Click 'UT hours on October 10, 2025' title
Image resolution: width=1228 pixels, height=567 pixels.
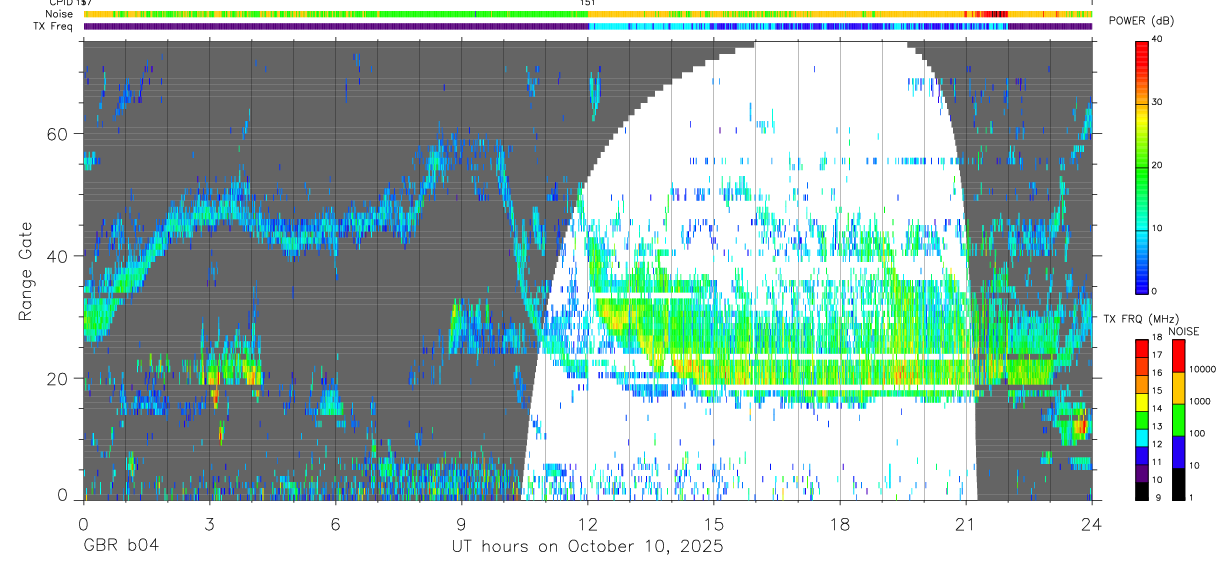pyautogui.click(x=586, y=547)
